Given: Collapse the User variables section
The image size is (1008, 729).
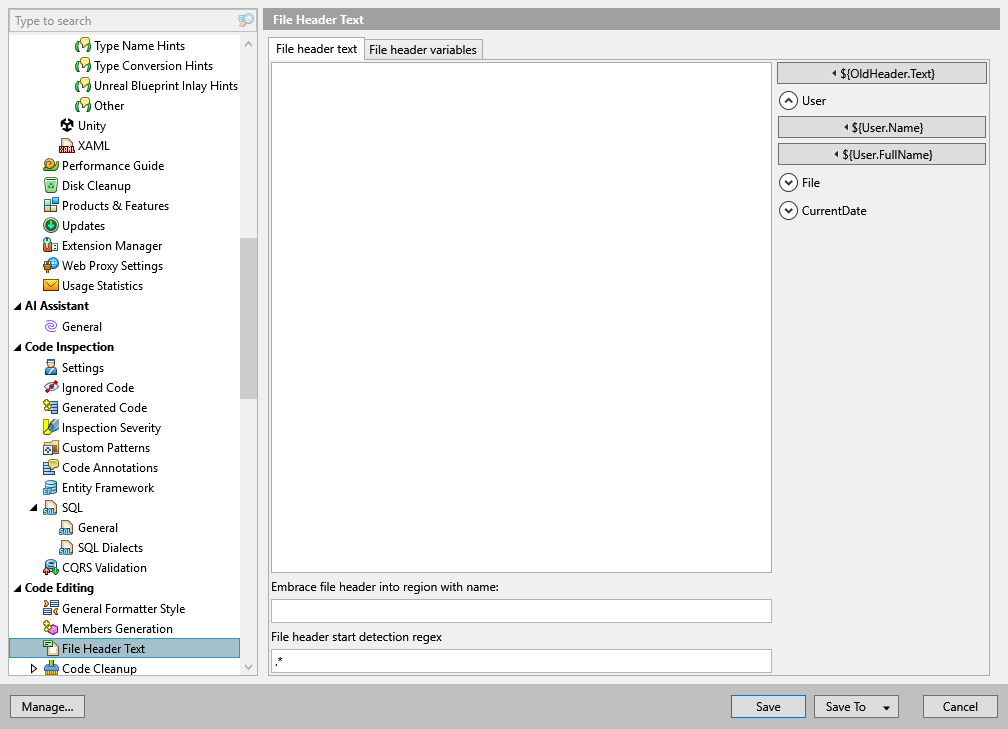Looking at the screenshot, I should pyautogui.click(x=789, y=100).
